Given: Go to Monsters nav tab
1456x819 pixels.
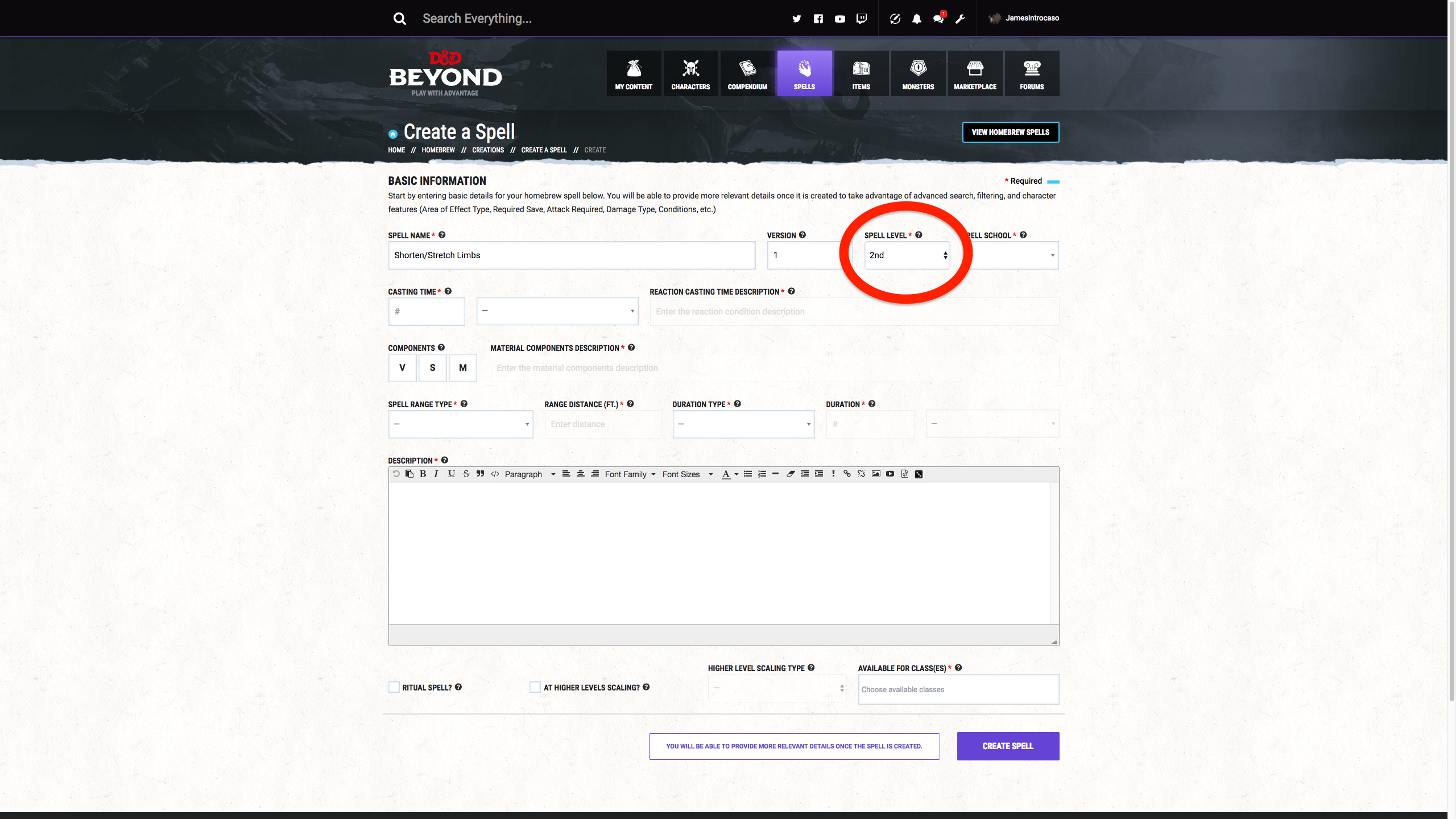Looking at the screenshot, I should point(918,73).
